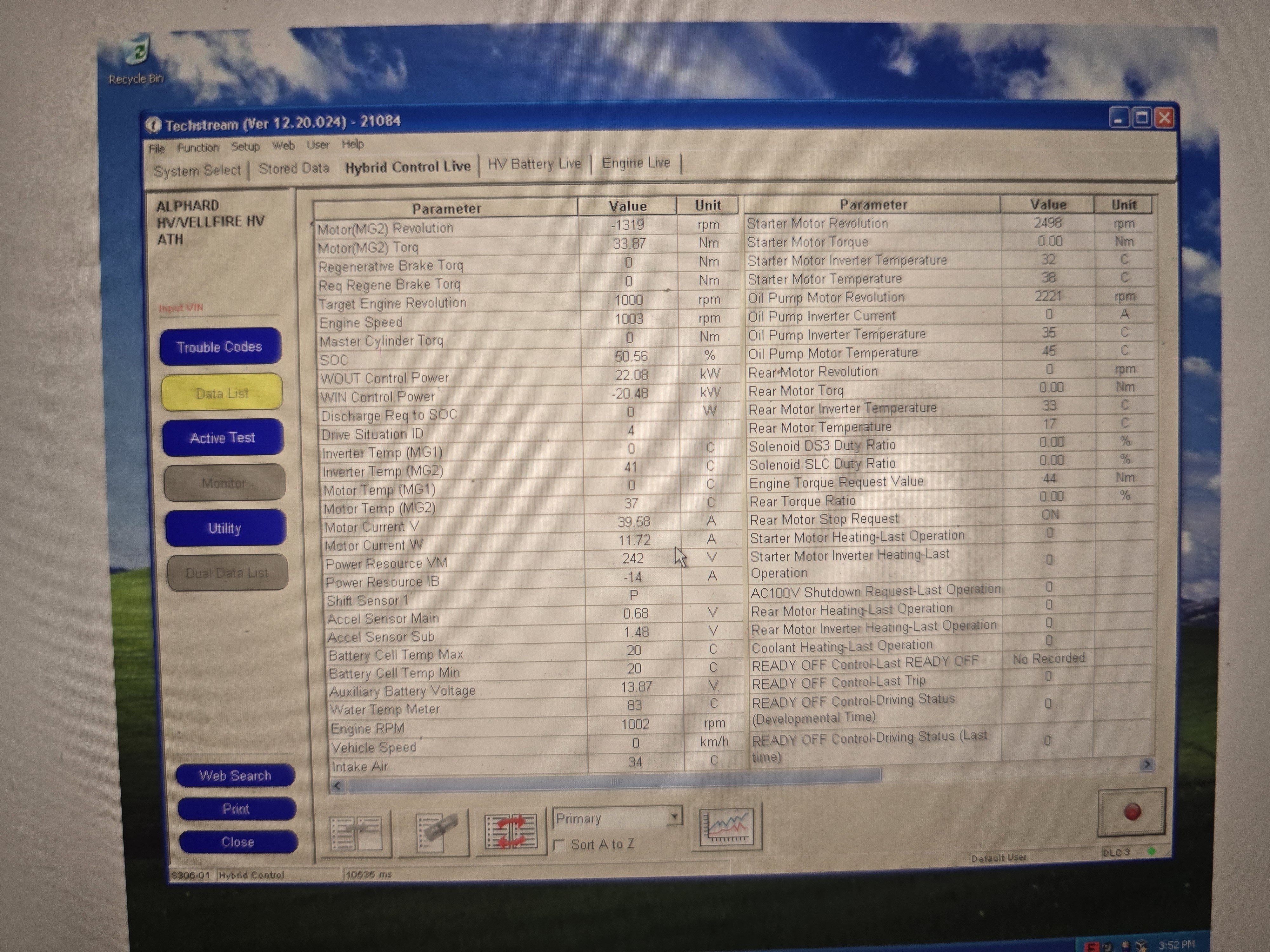
Task: Click the green DLC 3 connection indicator
Action: (1151, 852)
